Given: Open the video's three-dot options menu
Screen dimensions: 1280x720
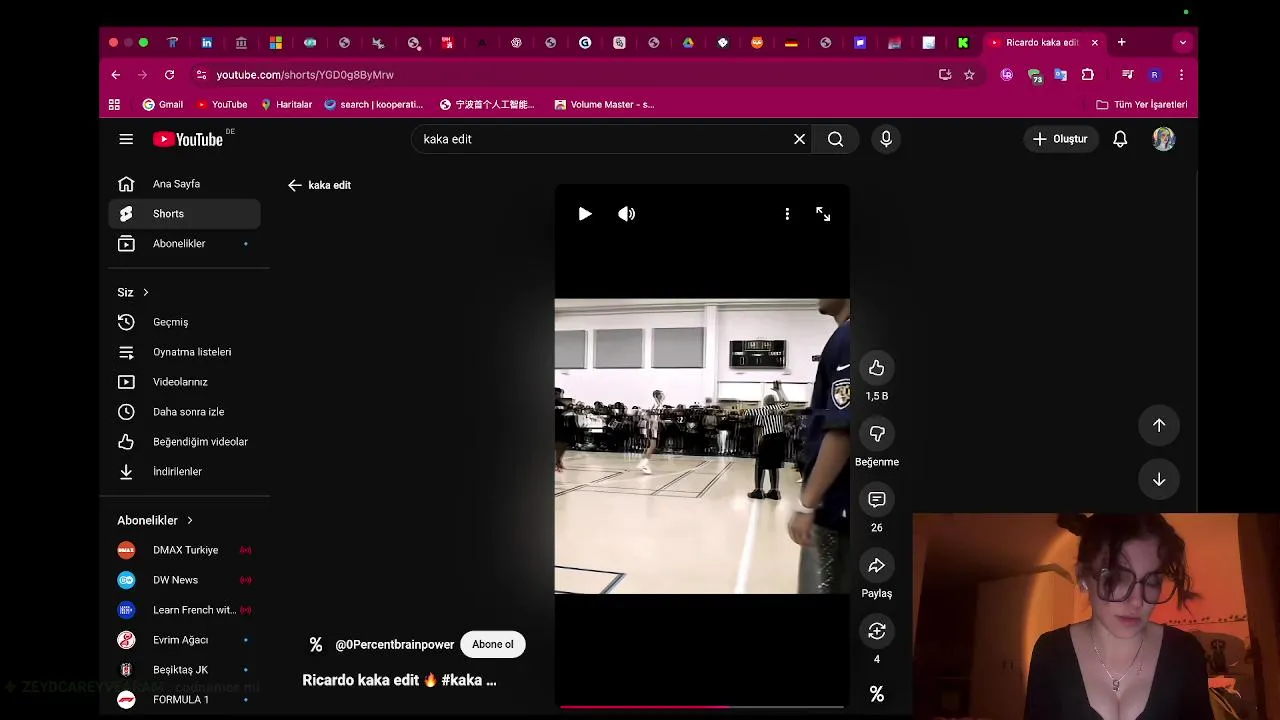Looking at the screenshot, I should pos(787,214).
